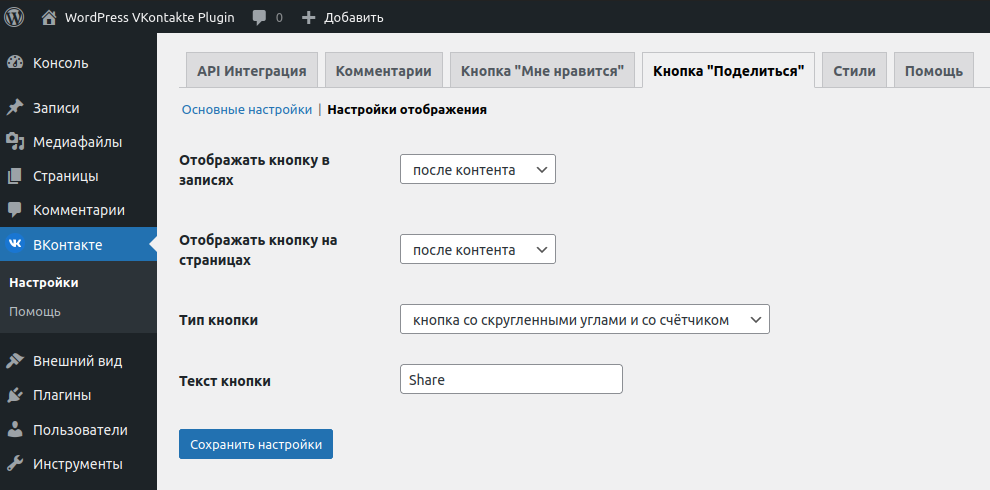Select the ВКонтакте menu item
Viewport: 990px width, 490px height.
[x=78, y=244]
